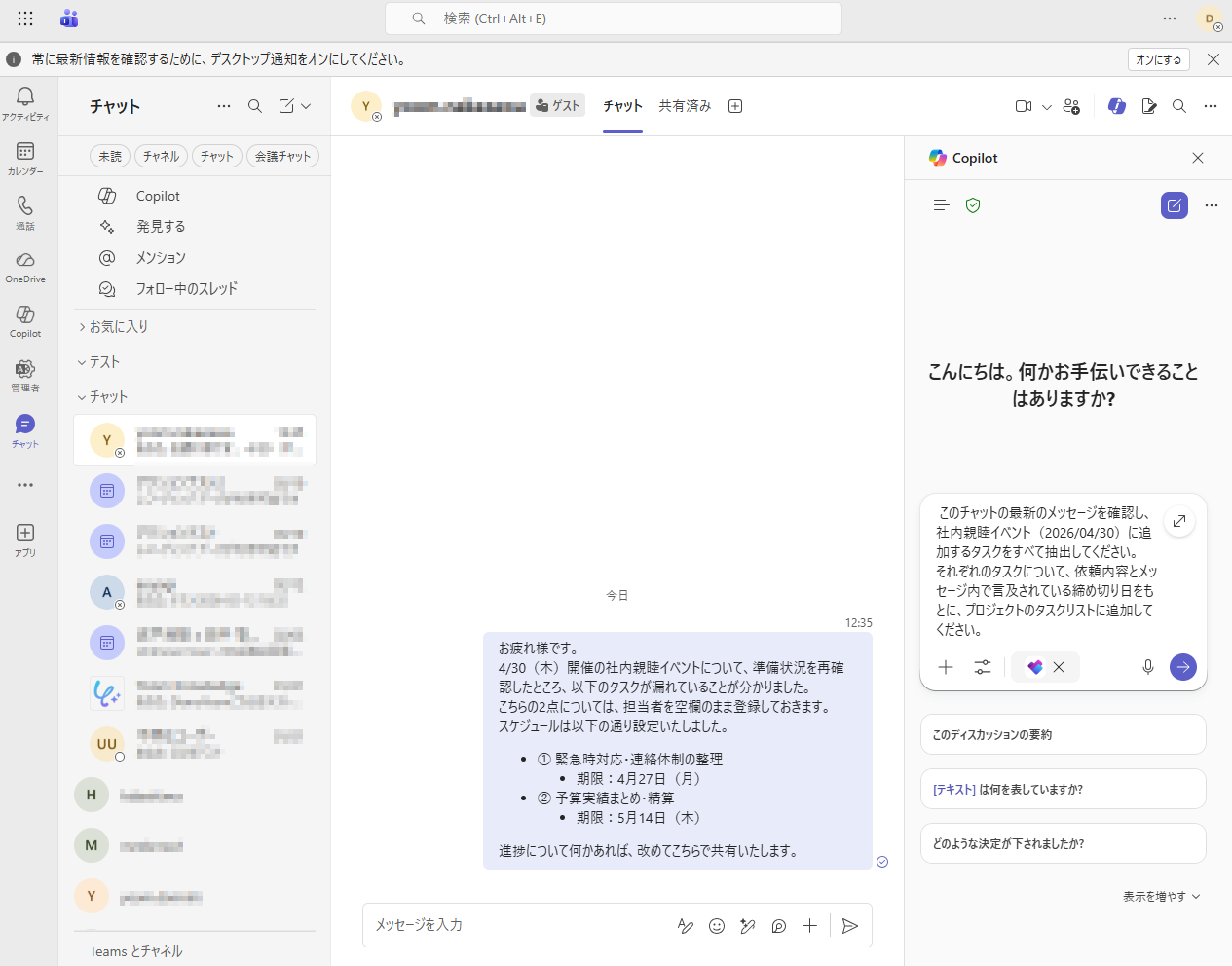Expand 表示を増やす for more suggestions
This screenshot has width=1232, height=966.
[1161, 897]
